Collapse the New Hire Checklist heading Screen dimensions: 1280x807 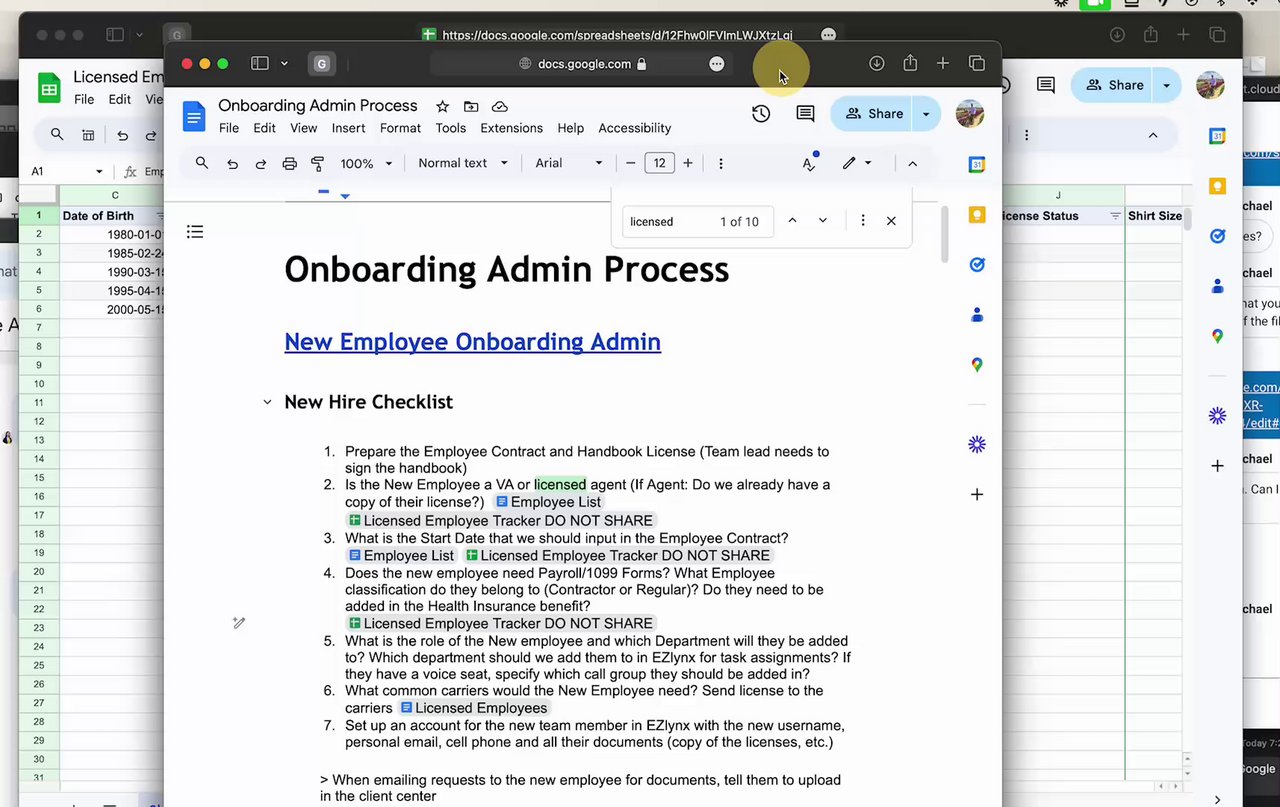click(x=267, y=402)
